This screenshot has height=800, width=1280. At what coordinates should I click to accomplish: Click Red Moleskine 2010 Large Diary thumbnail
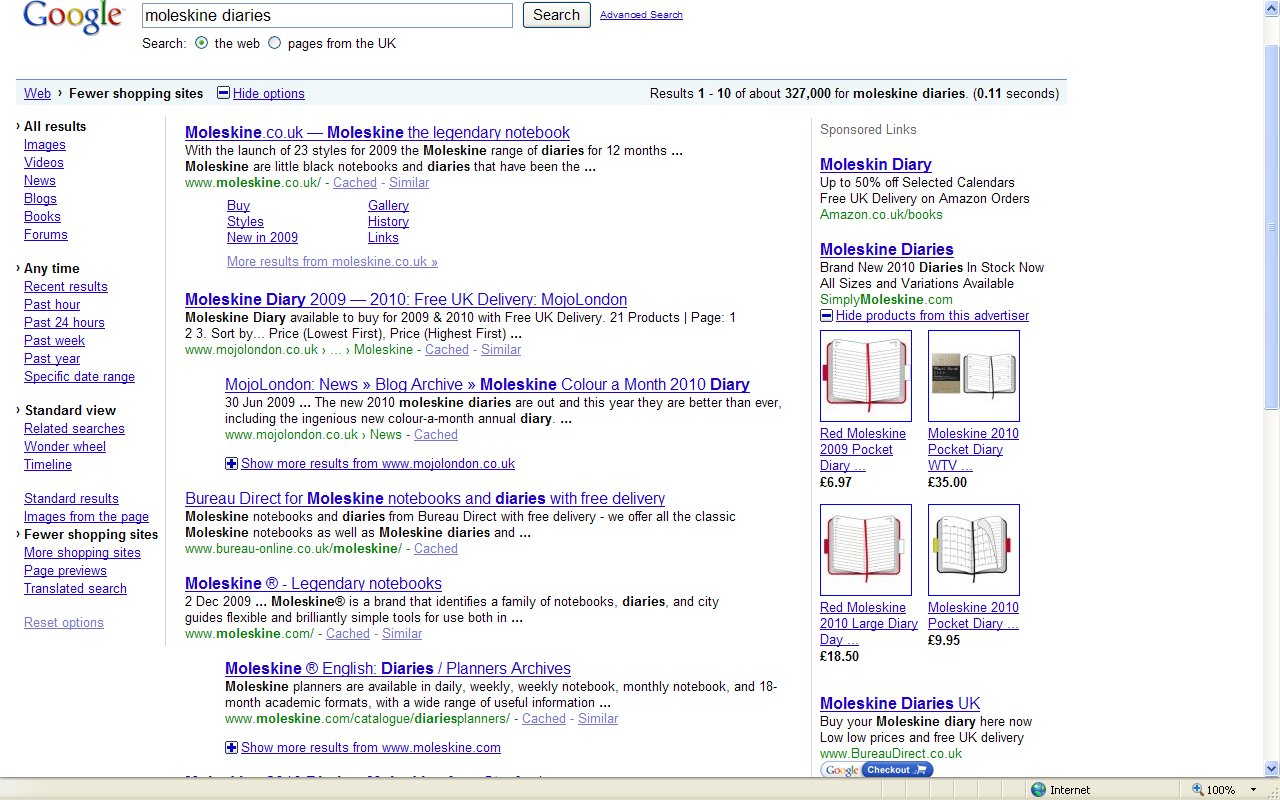tap(866, 550)
